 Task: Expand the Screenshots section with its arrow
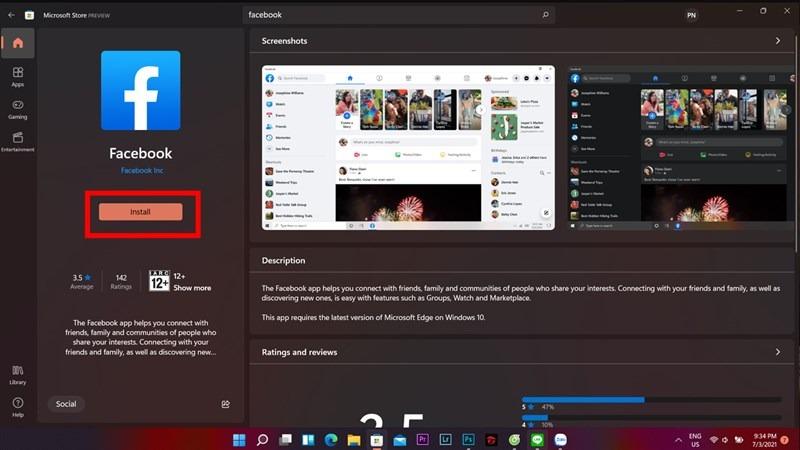pos(778,41)
